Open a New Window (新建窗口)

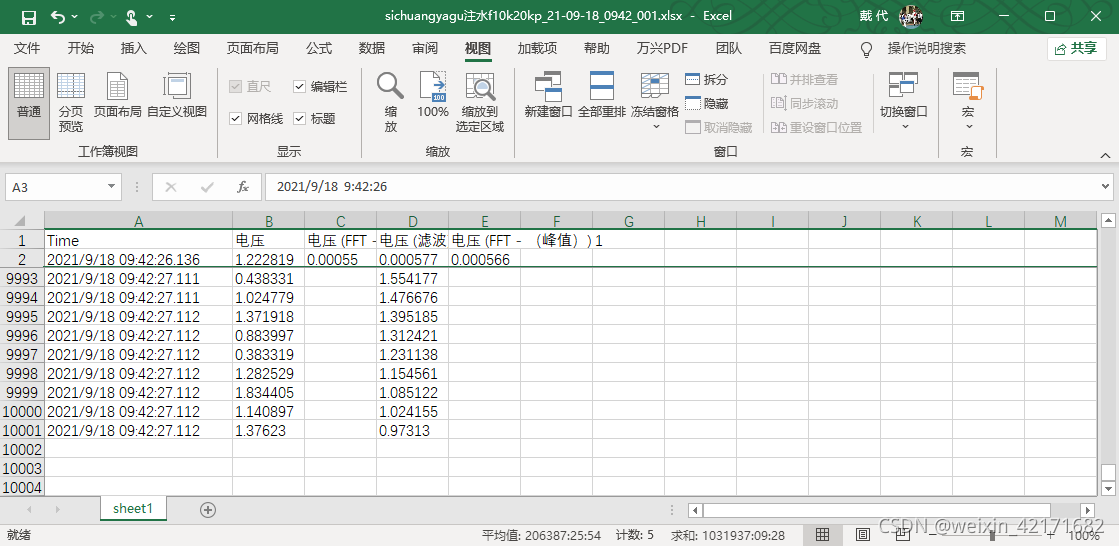click(549, 96)
